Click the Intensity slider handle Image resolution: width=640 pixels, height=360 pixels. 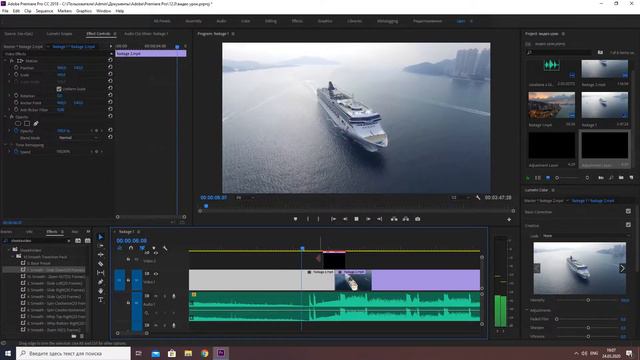pyautogui.click(x=588, y=300)
